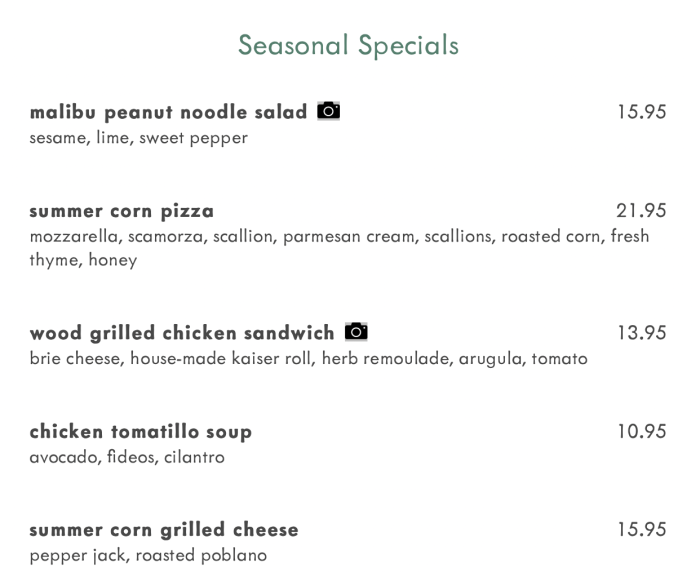Viewport: 700px width, 577px height.
Task: Click pepper jack, roasted poblano description
Action: click(x=148, y=555)
